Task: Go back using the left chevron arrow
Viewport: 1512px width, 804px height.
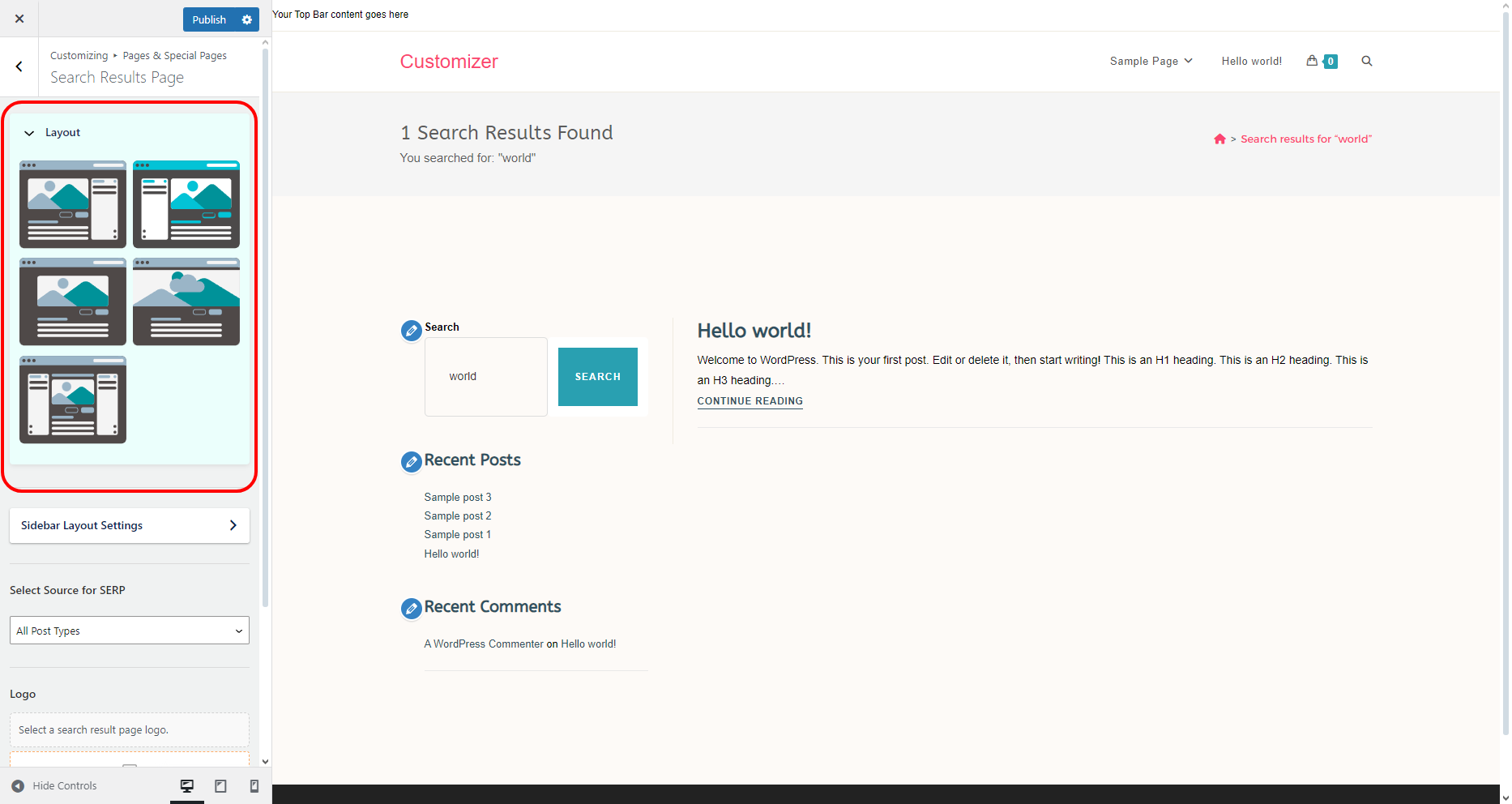Action: click(x=19, y=66)
